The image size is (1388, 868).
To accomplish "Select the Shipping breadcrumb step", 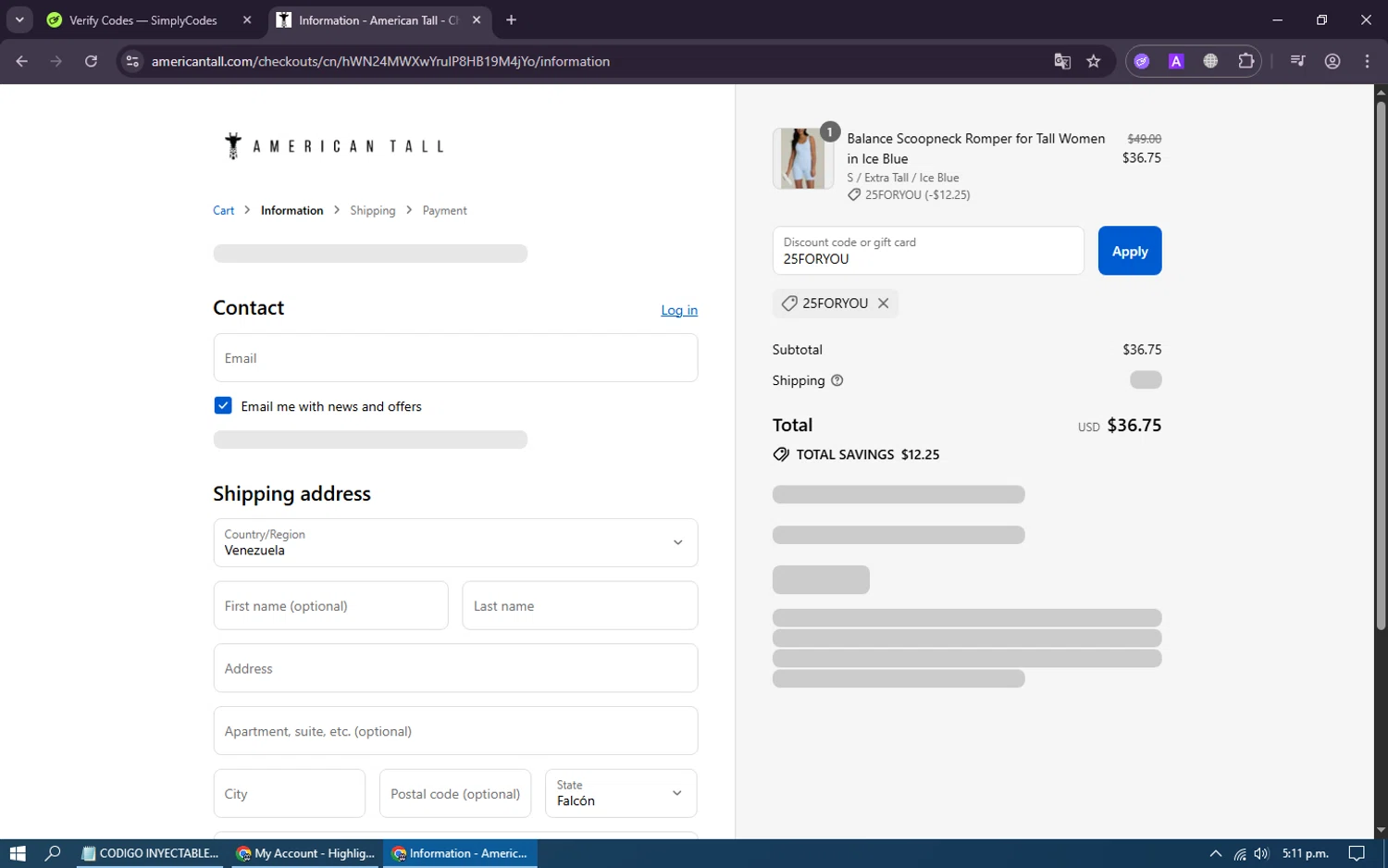I will click(x=372, y=210).
